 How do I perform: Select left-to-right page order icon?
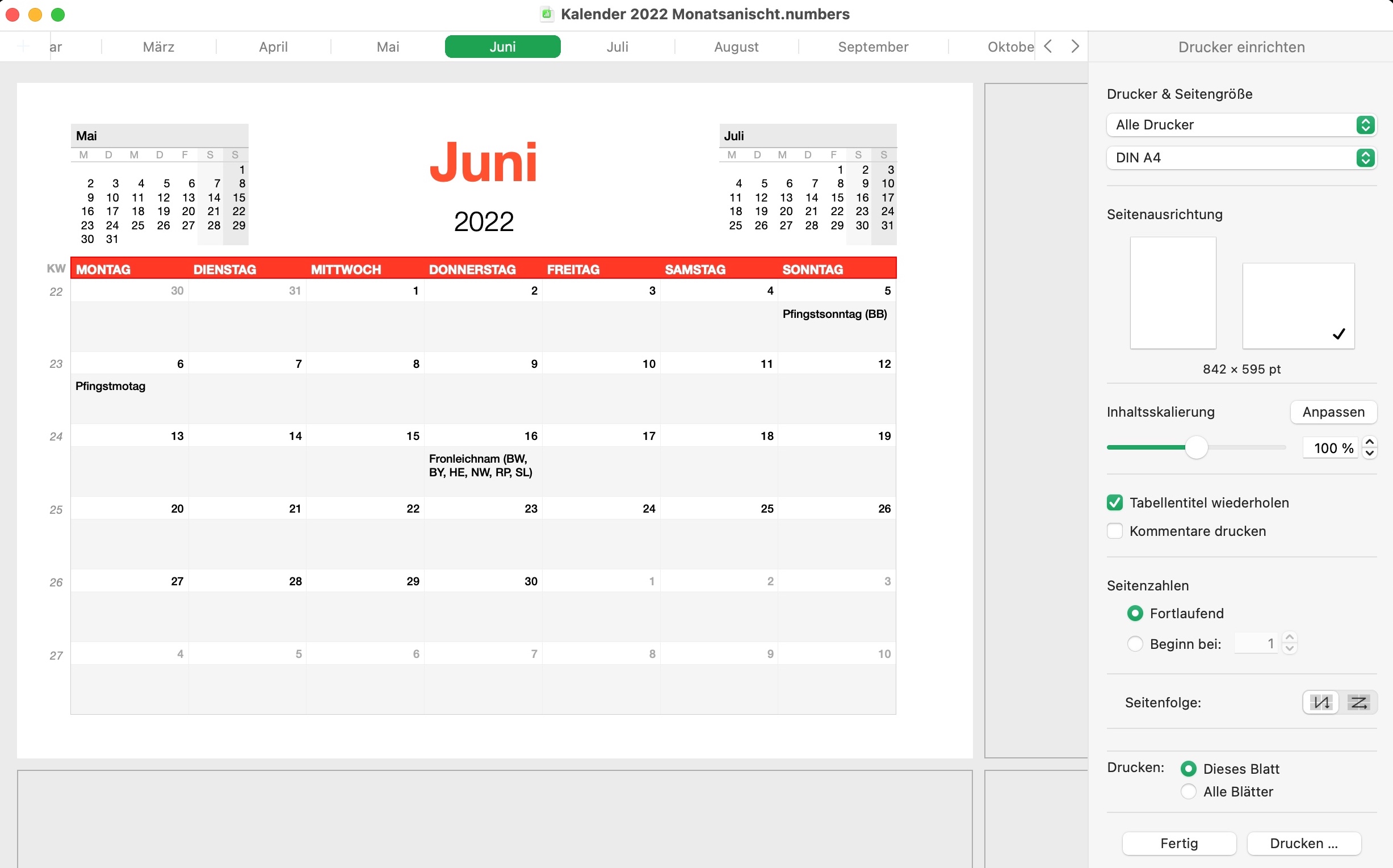(1358, 702)
